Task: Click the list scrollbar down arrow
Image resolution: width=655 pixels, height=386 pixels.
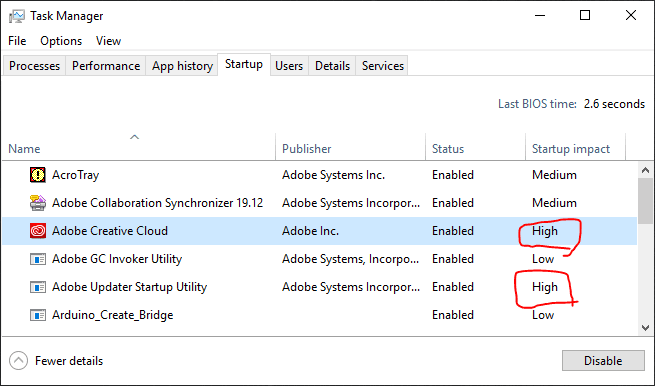Action: pyautogui.click(x=645, y=328)
